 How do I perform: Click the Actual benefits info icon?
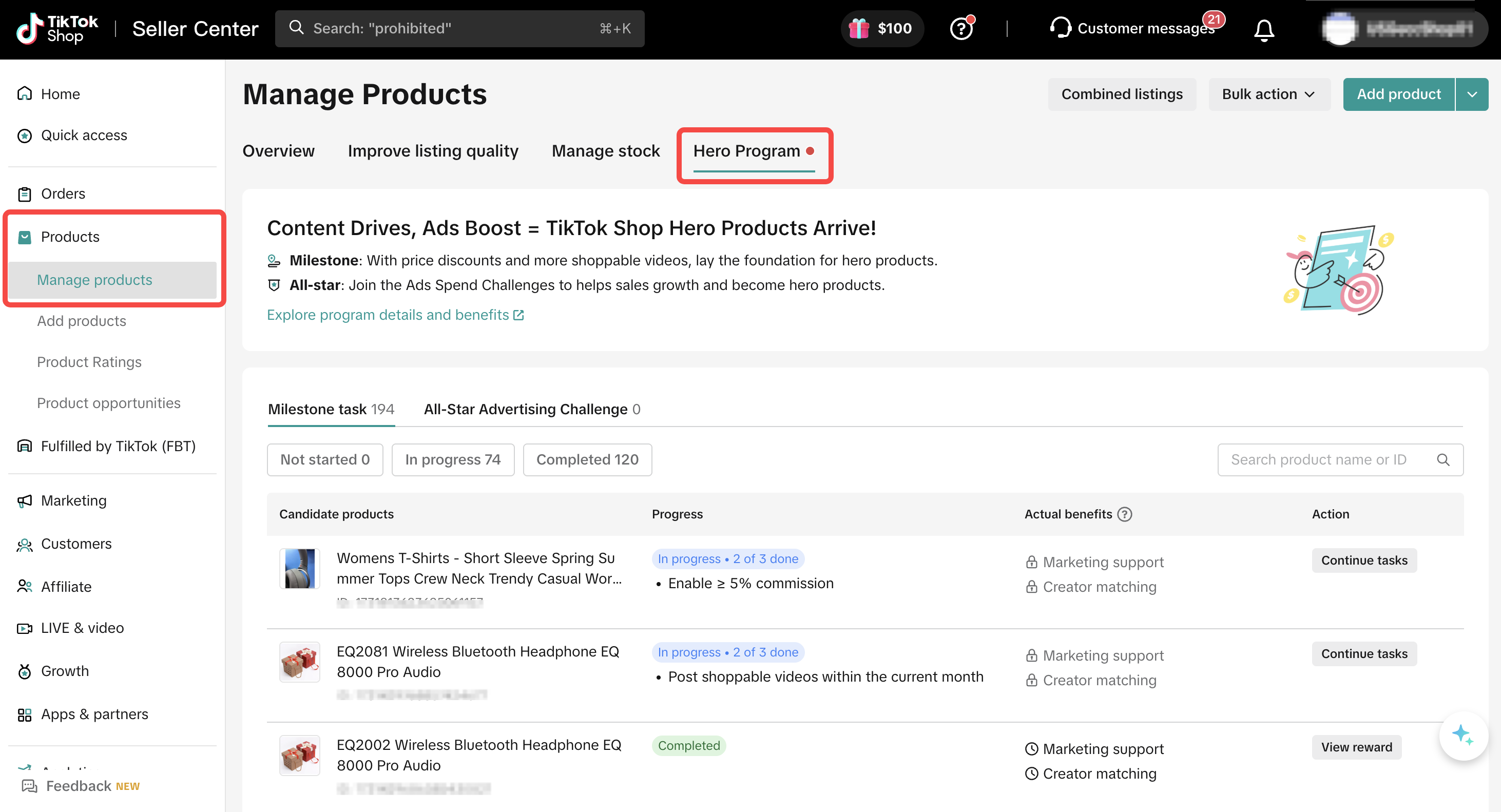(x=1125, y=514)
